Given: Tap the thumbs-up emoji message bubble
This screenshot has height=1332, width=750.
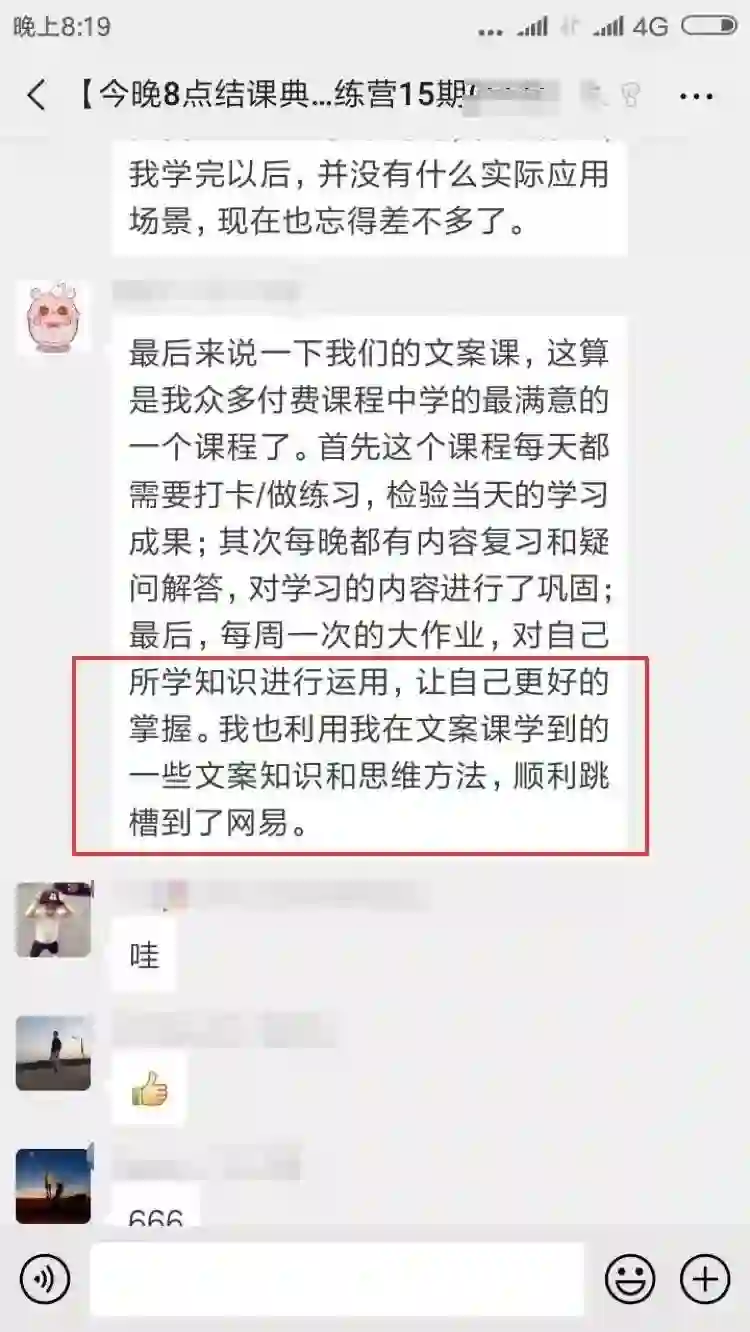Looking at the screenshot, I should point(149,1089).
